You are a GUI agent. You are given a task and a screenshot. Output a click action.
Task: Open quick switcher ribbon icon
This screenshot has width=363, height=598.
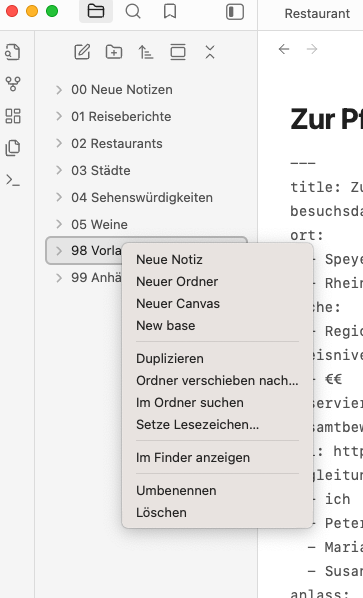[x=13, y=52]
